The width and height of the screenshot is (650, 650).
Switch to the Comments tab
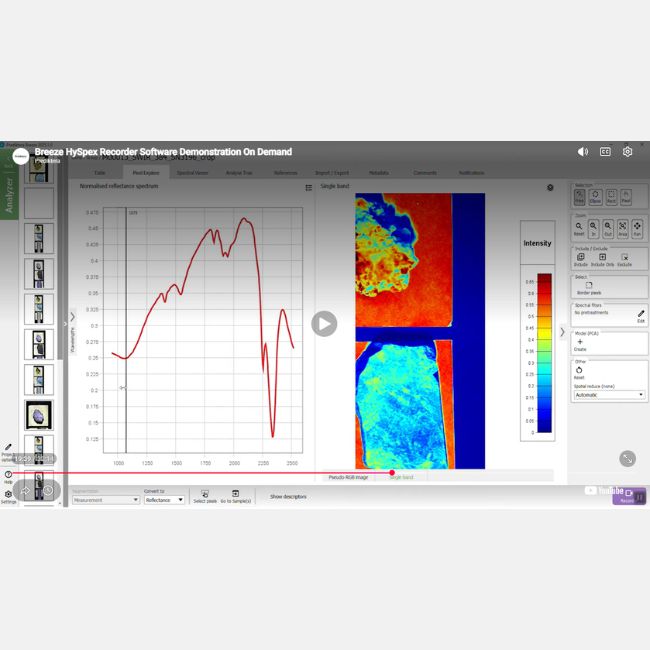coord(425,173)
